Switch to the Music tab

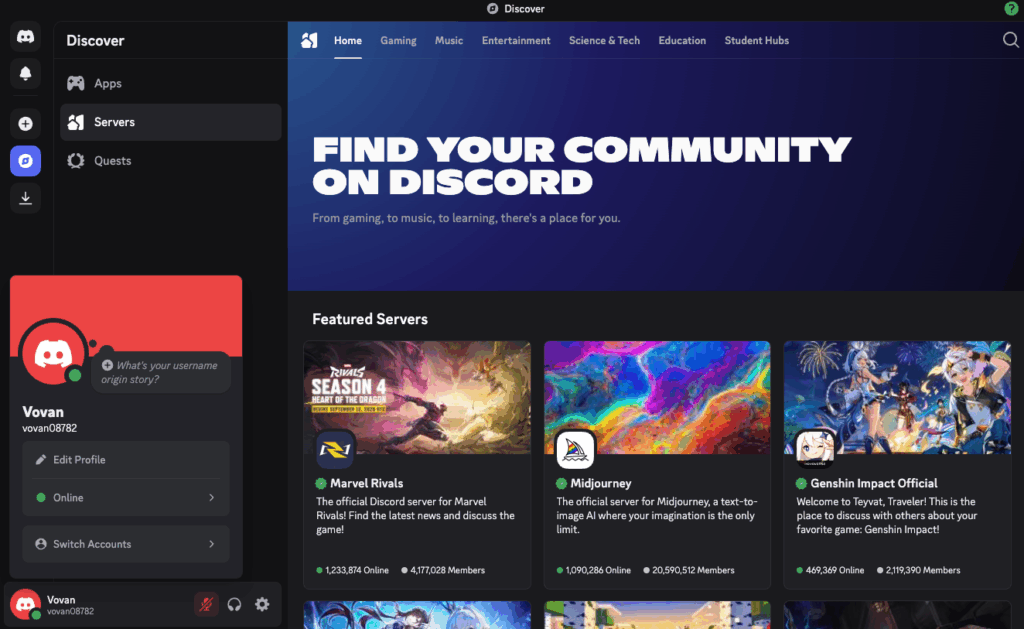[x=449, y=40]
